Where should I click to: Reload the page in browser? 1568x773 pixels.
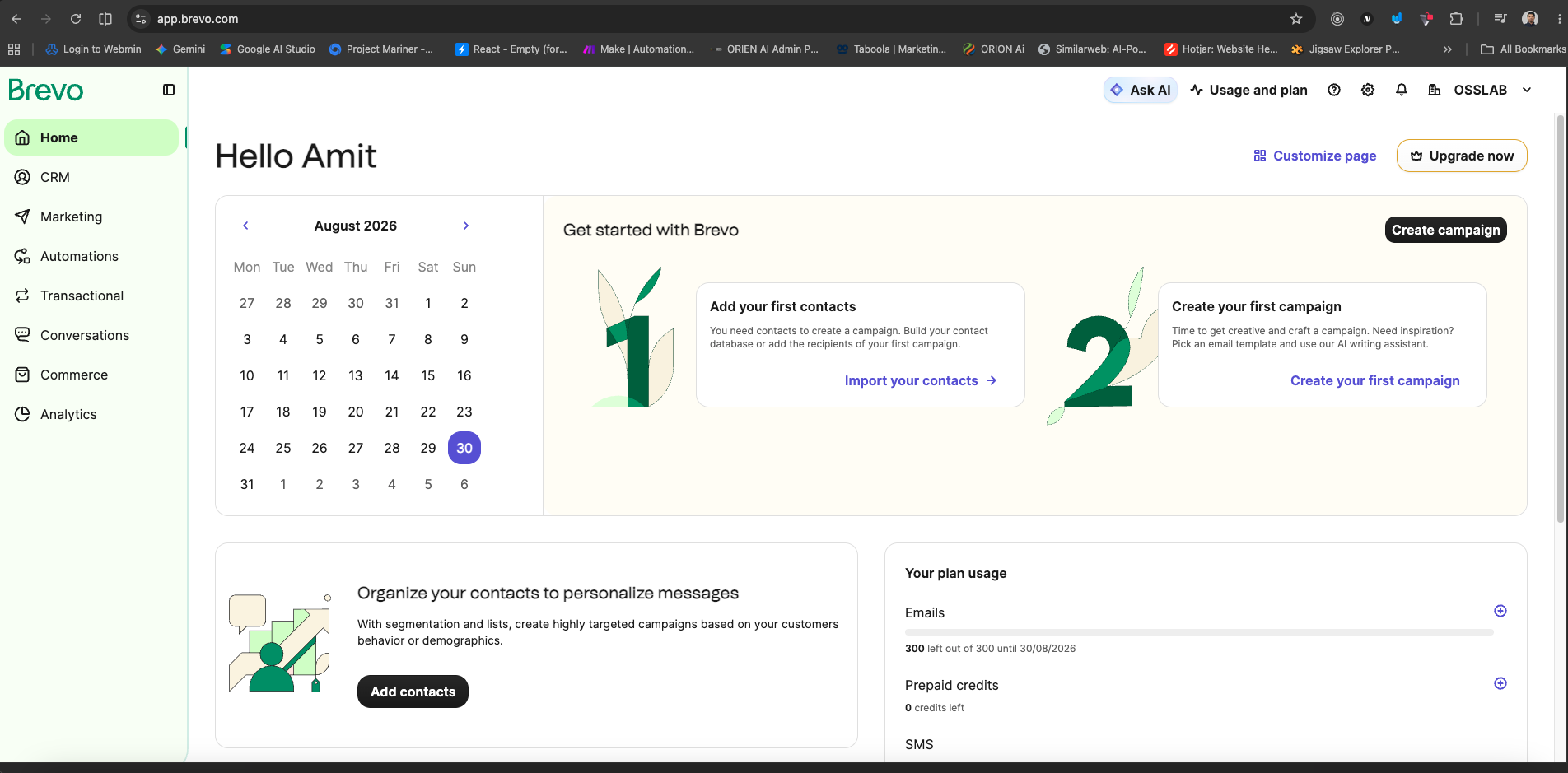pyautogui.click(x=76, y=19)
